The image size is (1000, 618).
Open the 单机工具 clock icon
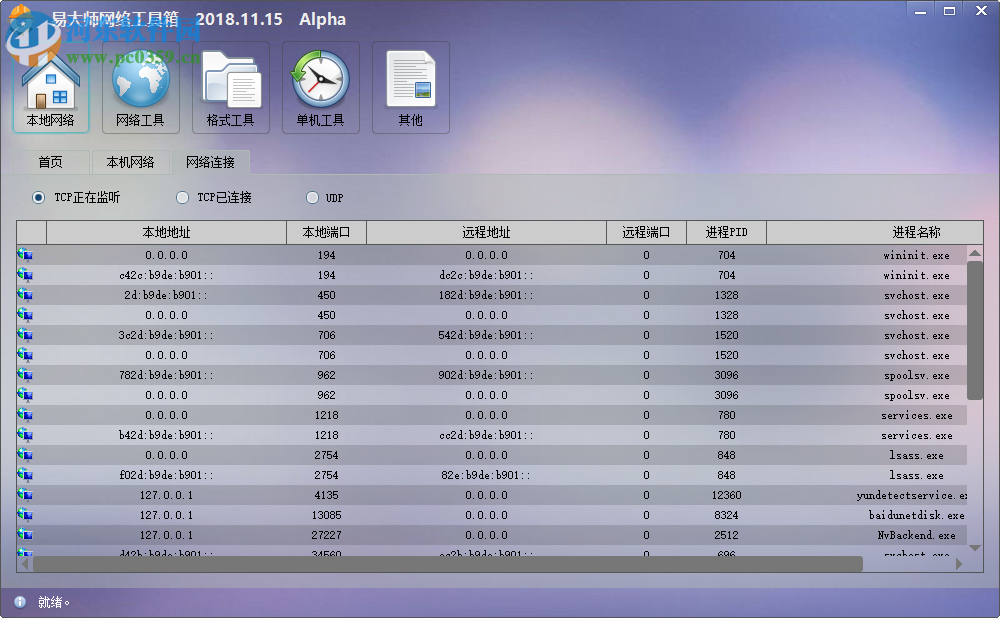[x=321, y=87]
